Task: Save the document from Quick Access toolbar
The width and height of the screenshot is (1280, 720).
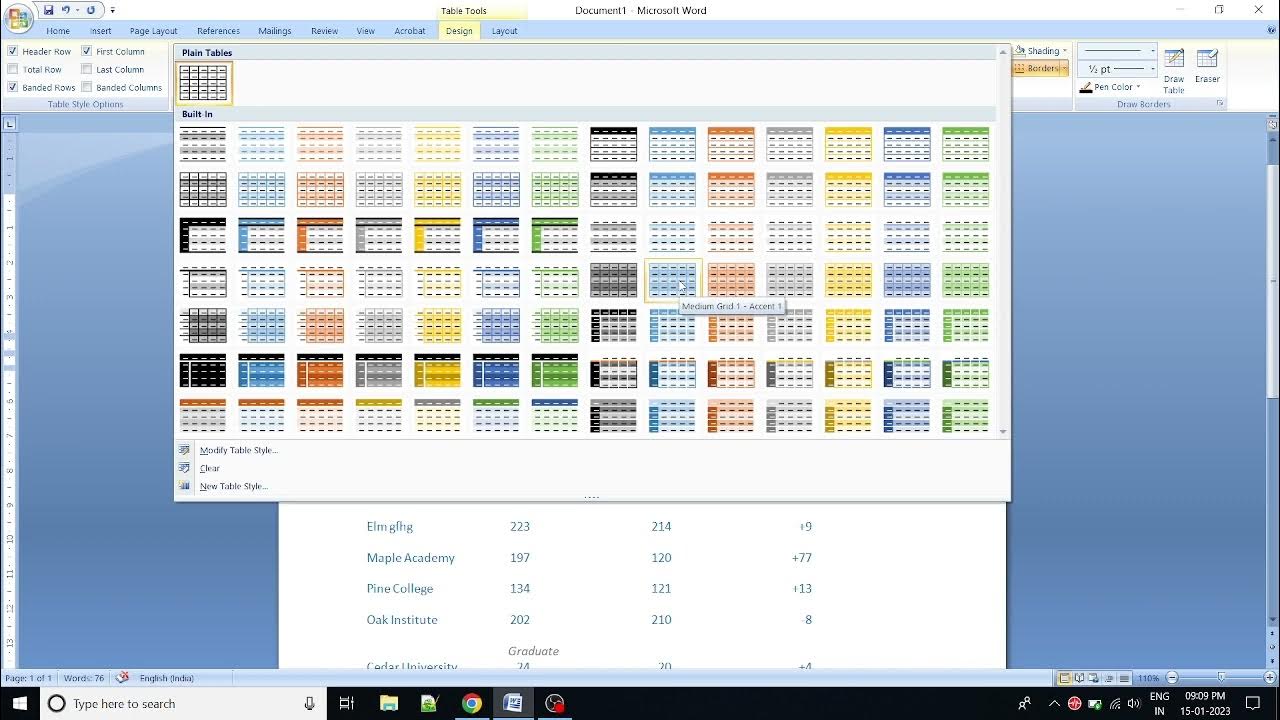Action: (48, 10)
